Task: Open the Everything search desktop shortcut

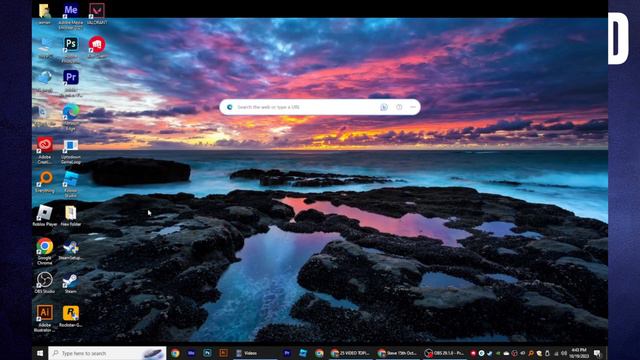Action: point(44,182)
